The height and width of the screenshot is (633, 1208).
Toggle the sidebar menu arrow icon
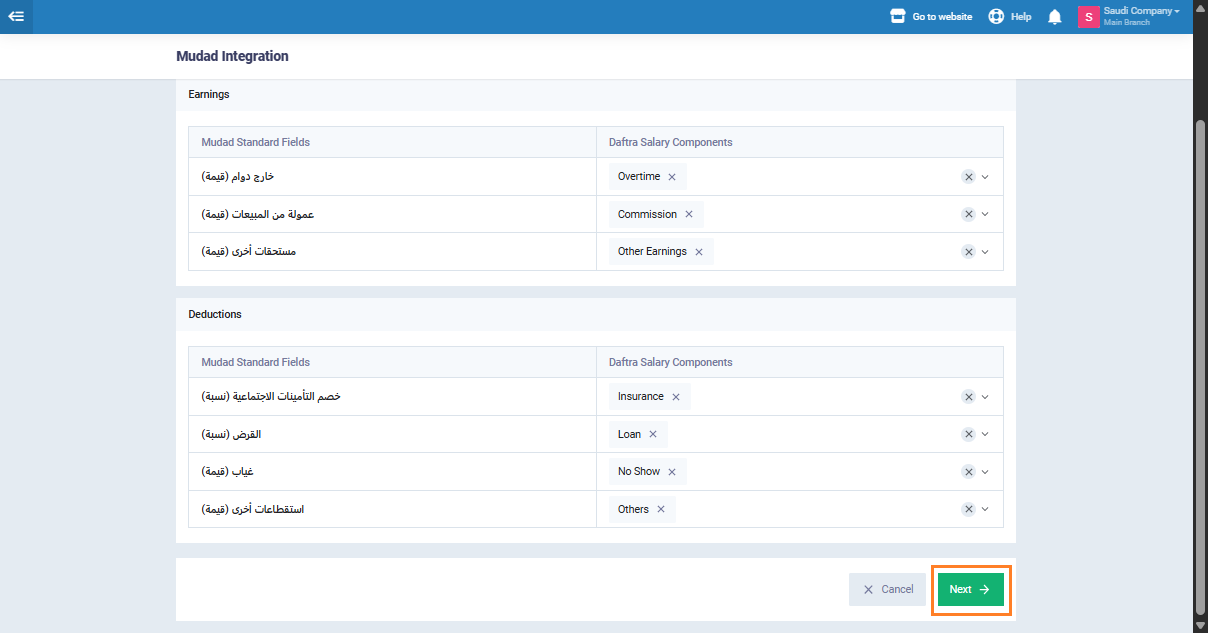pyautogui.click(x=16, y=17)
